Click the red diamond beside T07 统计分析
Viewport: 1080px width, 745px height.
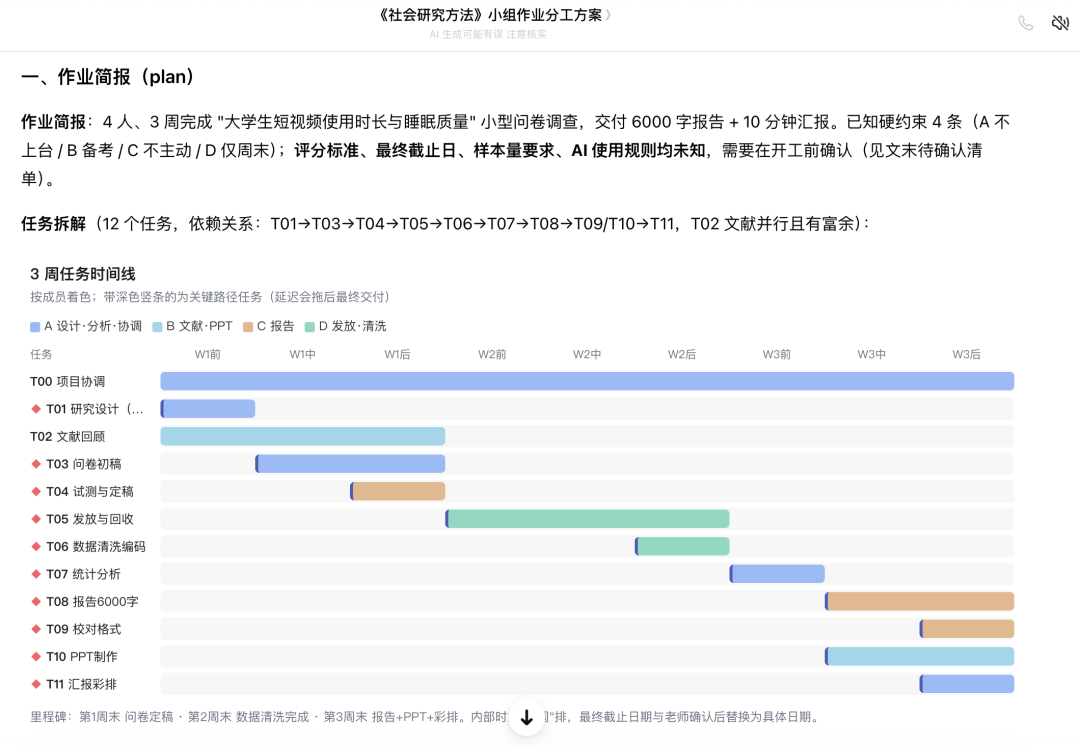(36, 574)
